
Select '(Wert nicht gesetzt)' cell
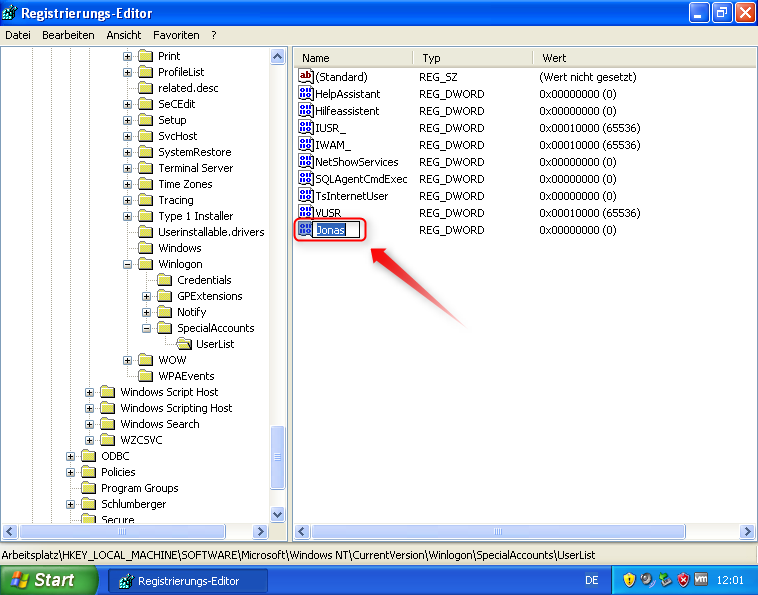(x=588, y=77)
